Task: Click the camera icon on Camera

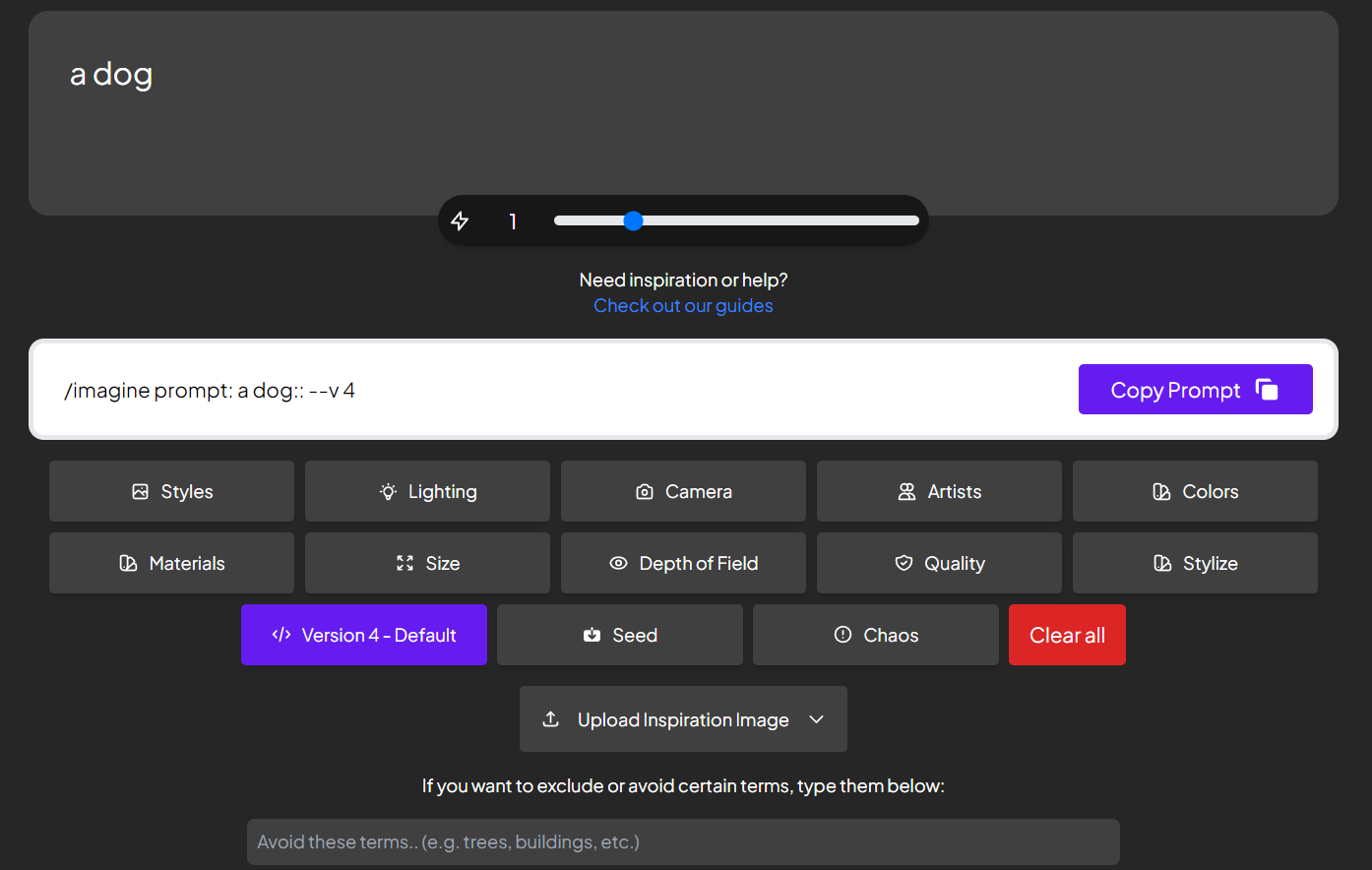Action: click(x=645, y=492)
